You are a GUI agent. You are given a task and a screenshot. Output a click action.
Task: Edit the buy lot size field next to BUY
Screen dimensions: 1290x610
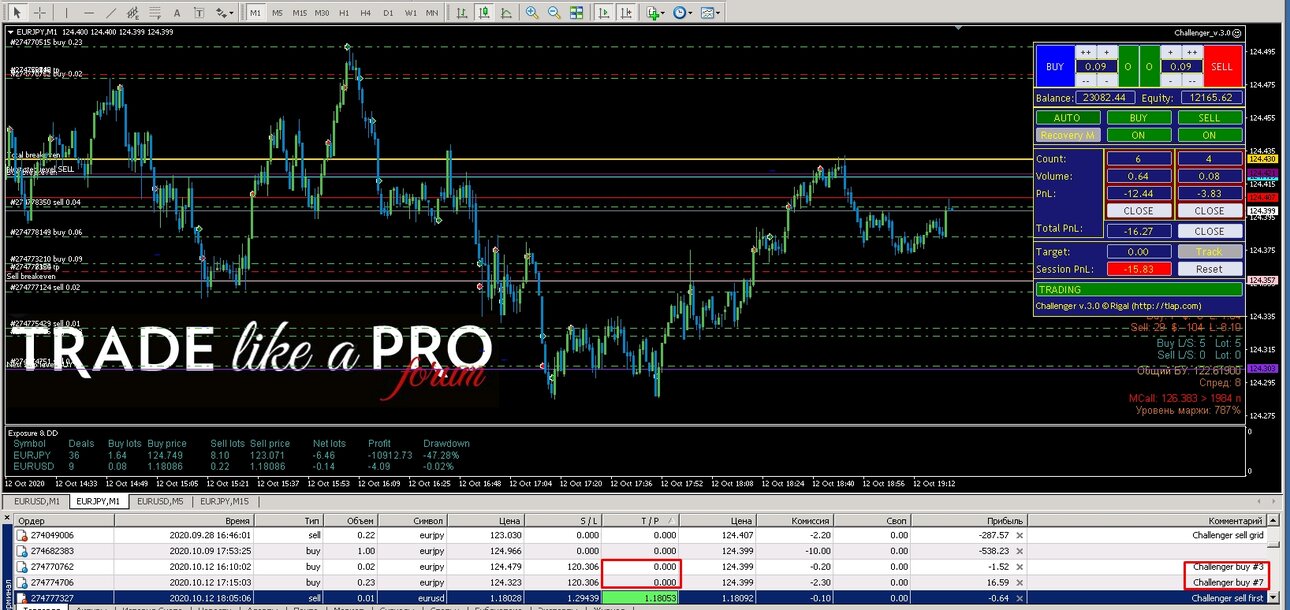[x=1096, y=67]
